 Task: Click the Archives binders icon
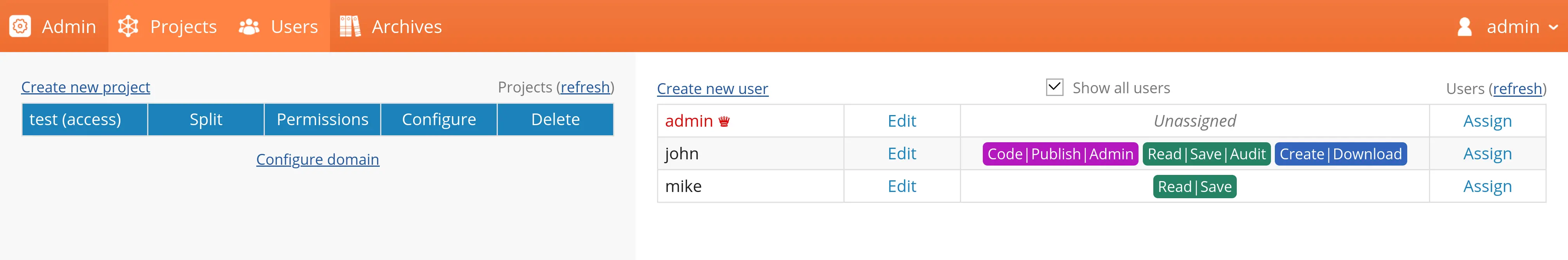[x=349, y=26]
